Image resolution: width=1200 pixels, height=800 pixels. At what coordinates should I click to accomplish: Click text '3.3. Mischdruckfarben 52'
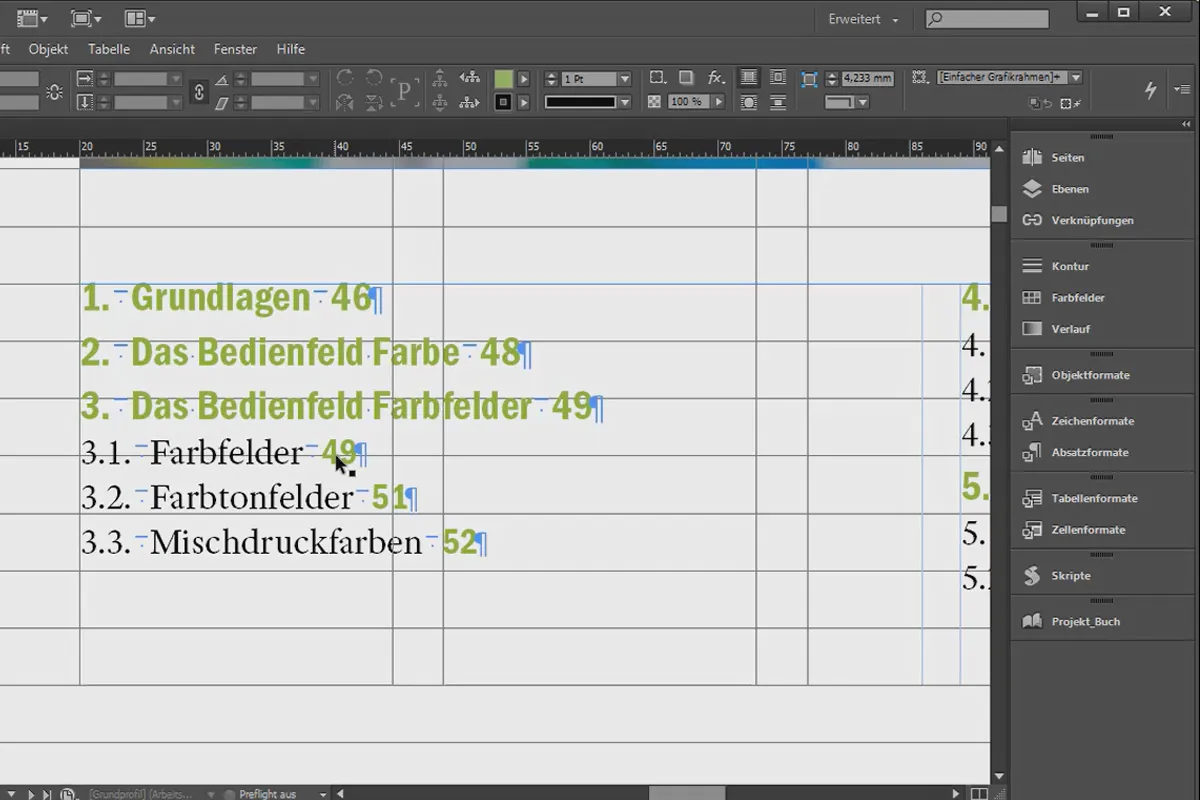click(x=279, y=543)
